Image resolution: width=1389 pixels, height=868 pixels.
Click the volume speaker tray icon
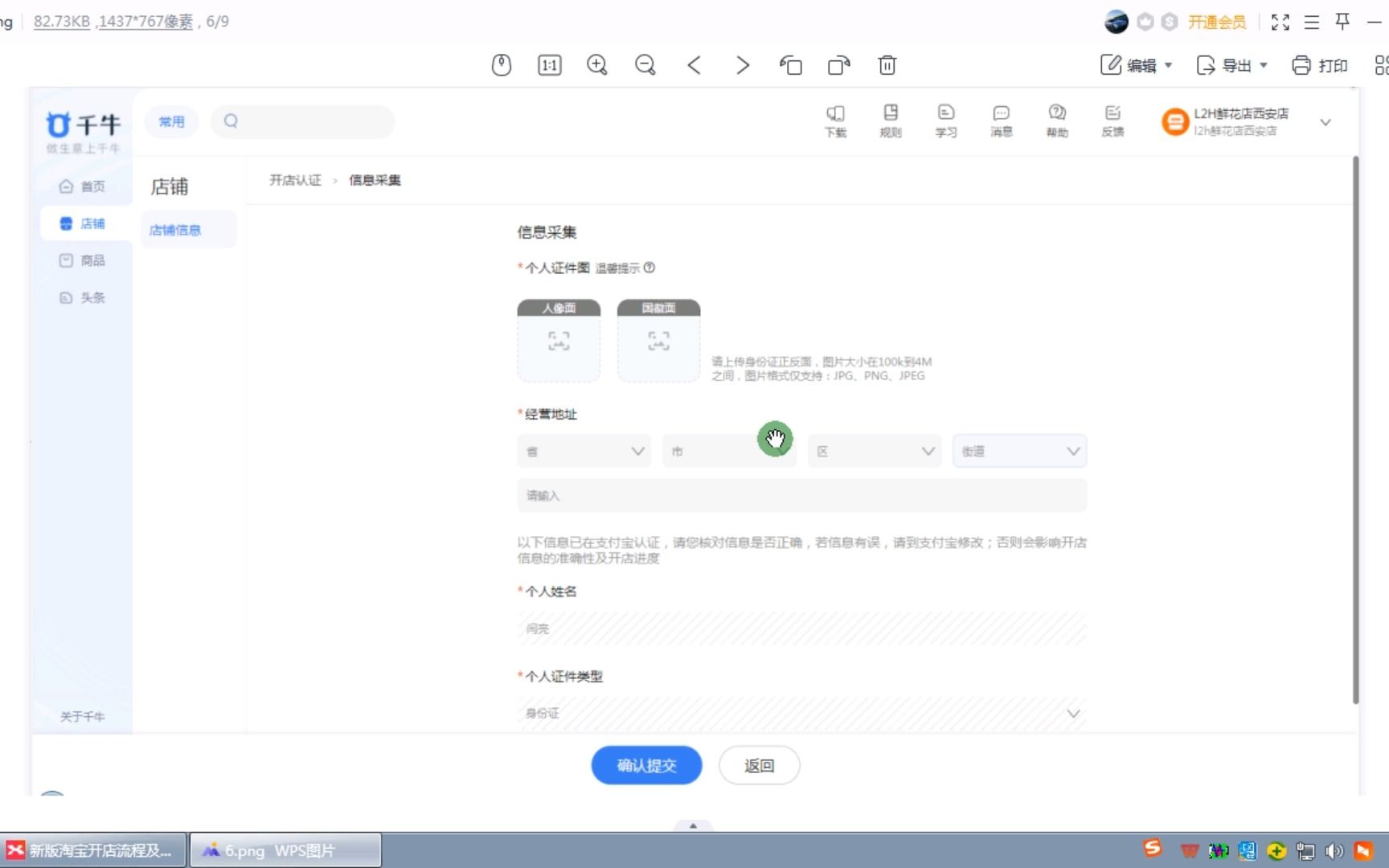(x=1334, y=850)
